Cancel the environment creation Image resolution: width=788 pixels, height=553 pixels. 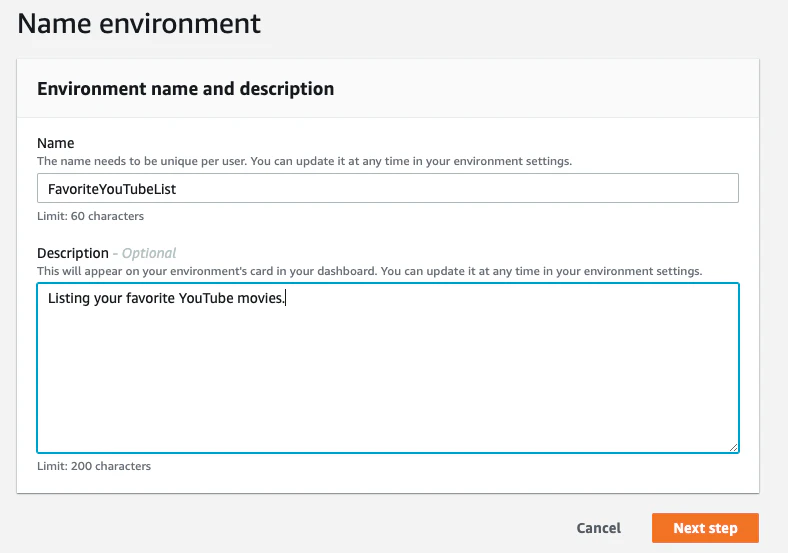coord(599,528)
